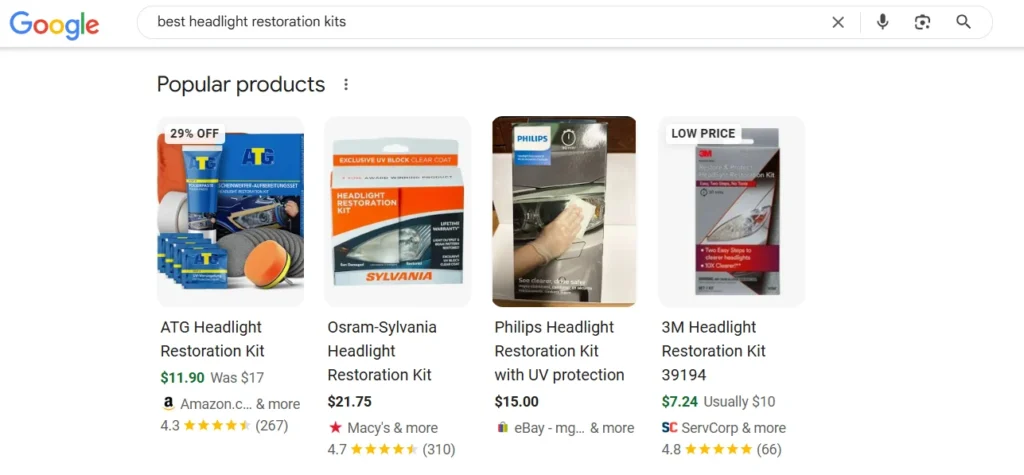Open 3M Headlight Restoration Kit 39194 link

(x=714, y=351)
